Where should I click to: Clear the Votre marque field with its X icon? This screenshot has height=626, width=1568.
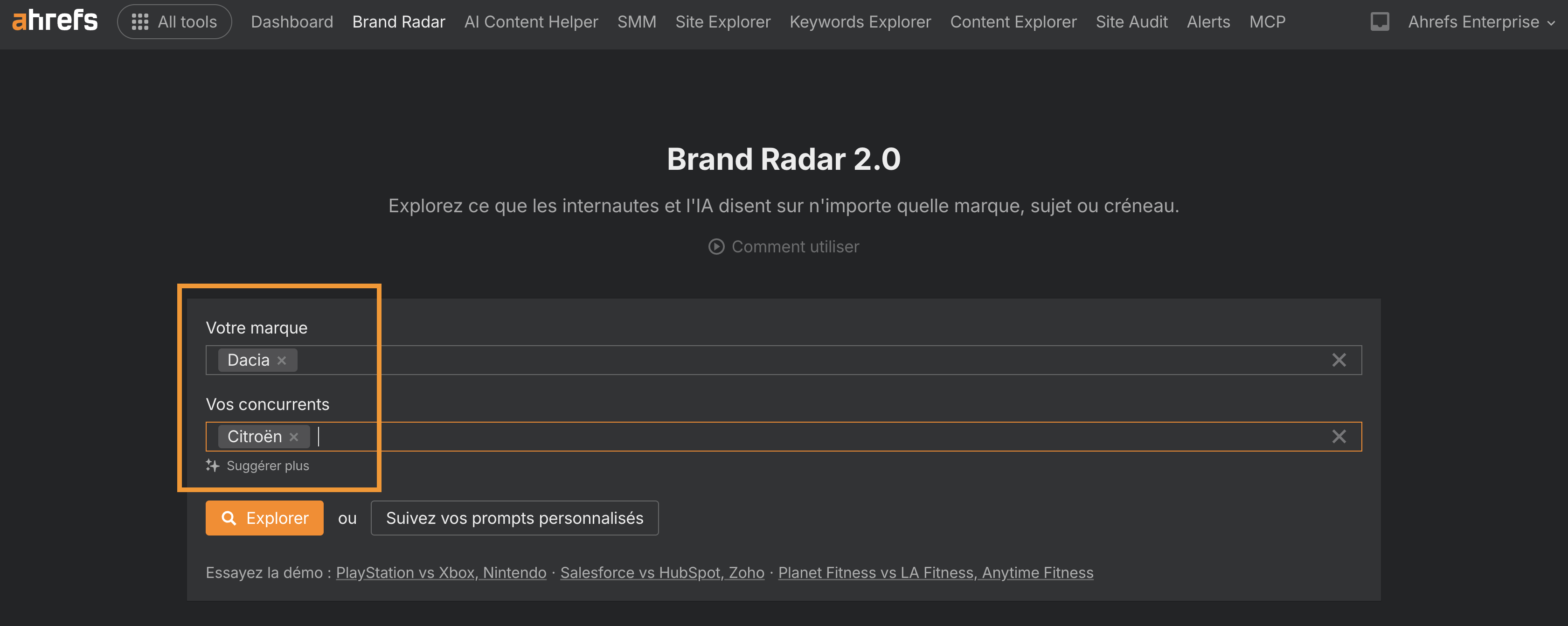point(1339,360)
